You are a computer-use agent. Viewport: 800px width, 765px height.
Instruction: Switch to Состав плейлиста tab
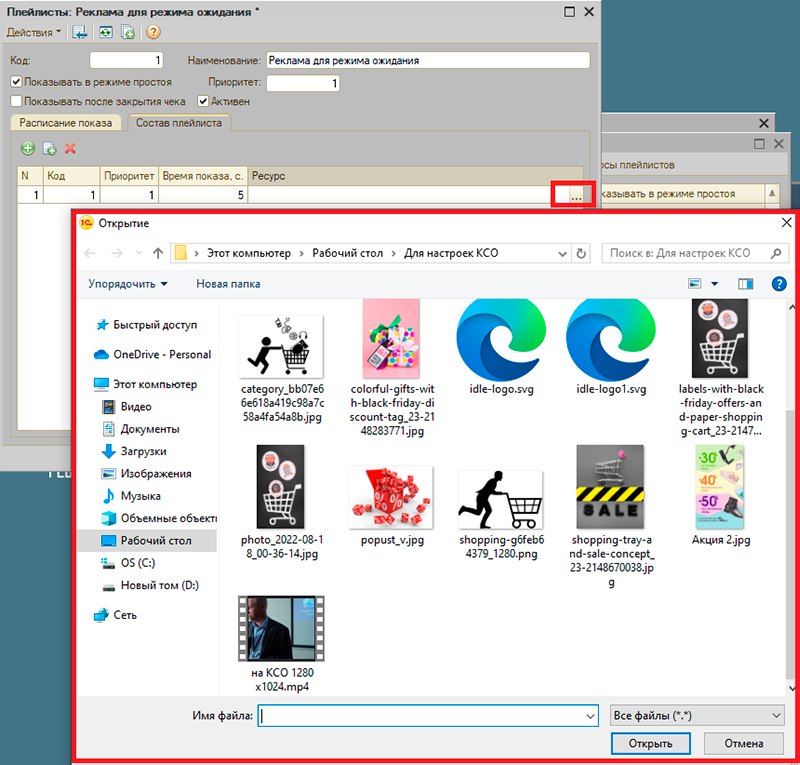point(179,123)
